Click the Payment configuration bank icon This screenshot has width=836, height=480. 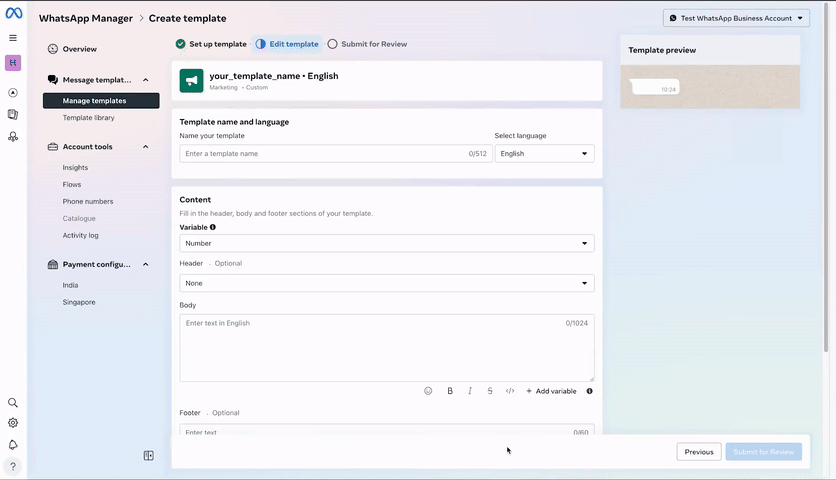[x=53, y=265]
